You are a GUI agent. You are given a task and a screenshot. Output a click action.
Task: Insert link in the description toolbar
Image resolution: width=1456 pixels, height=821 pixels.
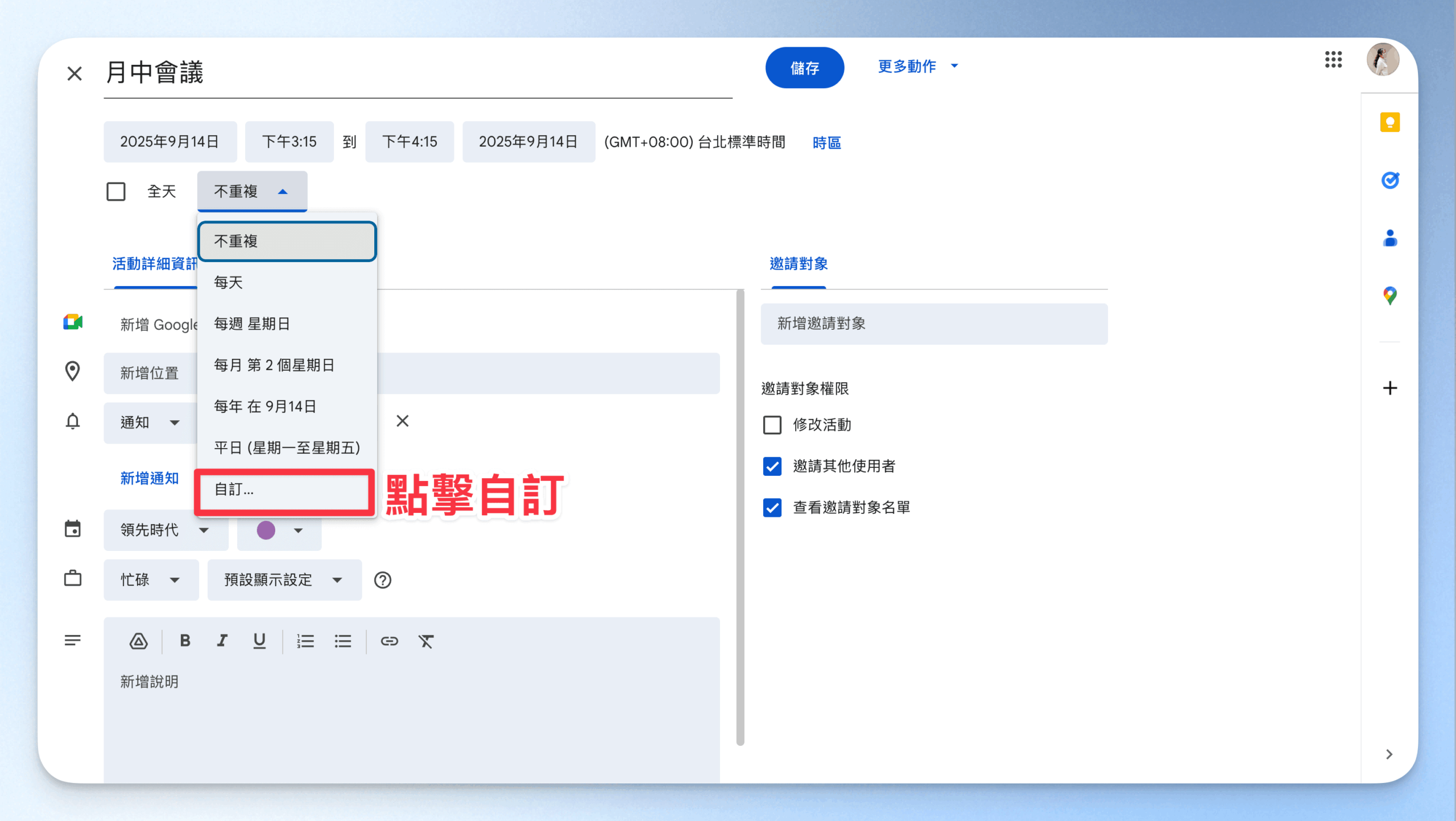click(x=389, y=641)
